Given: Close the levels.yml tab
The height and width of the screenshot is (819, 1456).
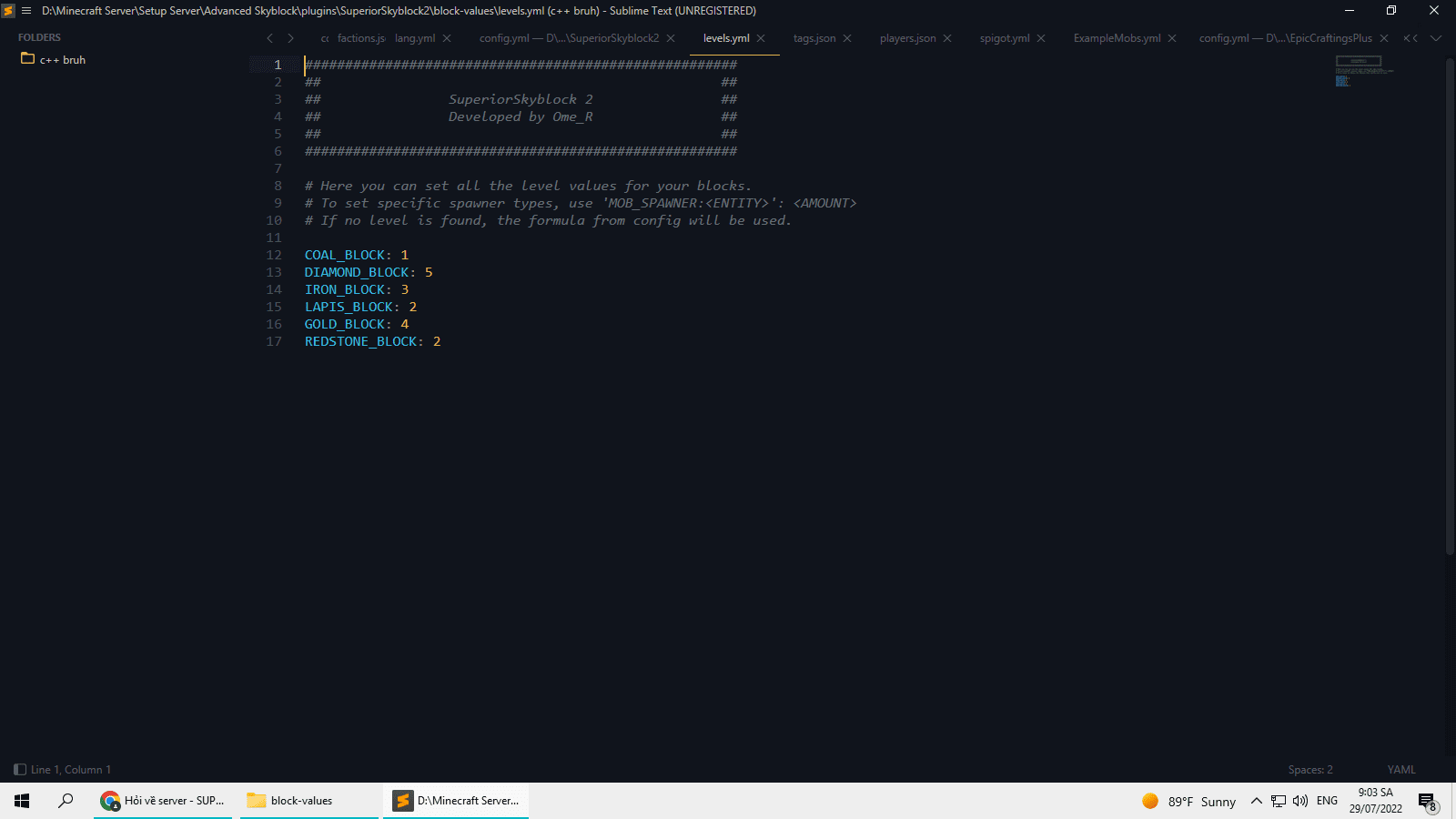Looking at the screenshot, I should 761,38.
